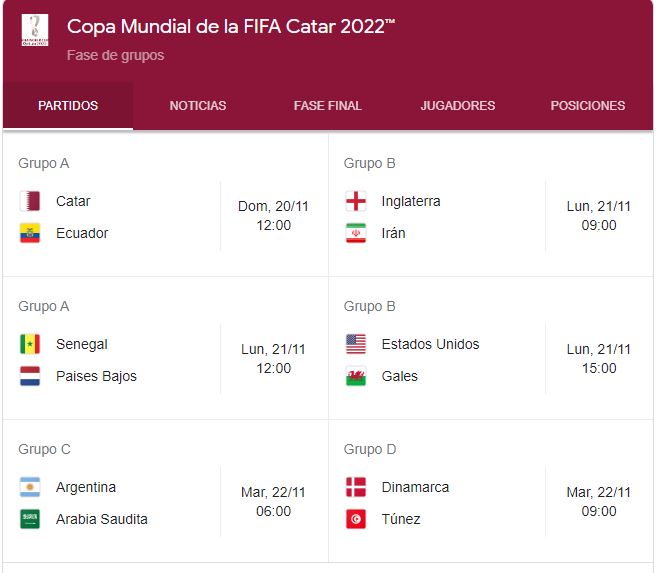Open the FASE FINAL tab
This screenshot has height=573, width=656.
(328, 106)
